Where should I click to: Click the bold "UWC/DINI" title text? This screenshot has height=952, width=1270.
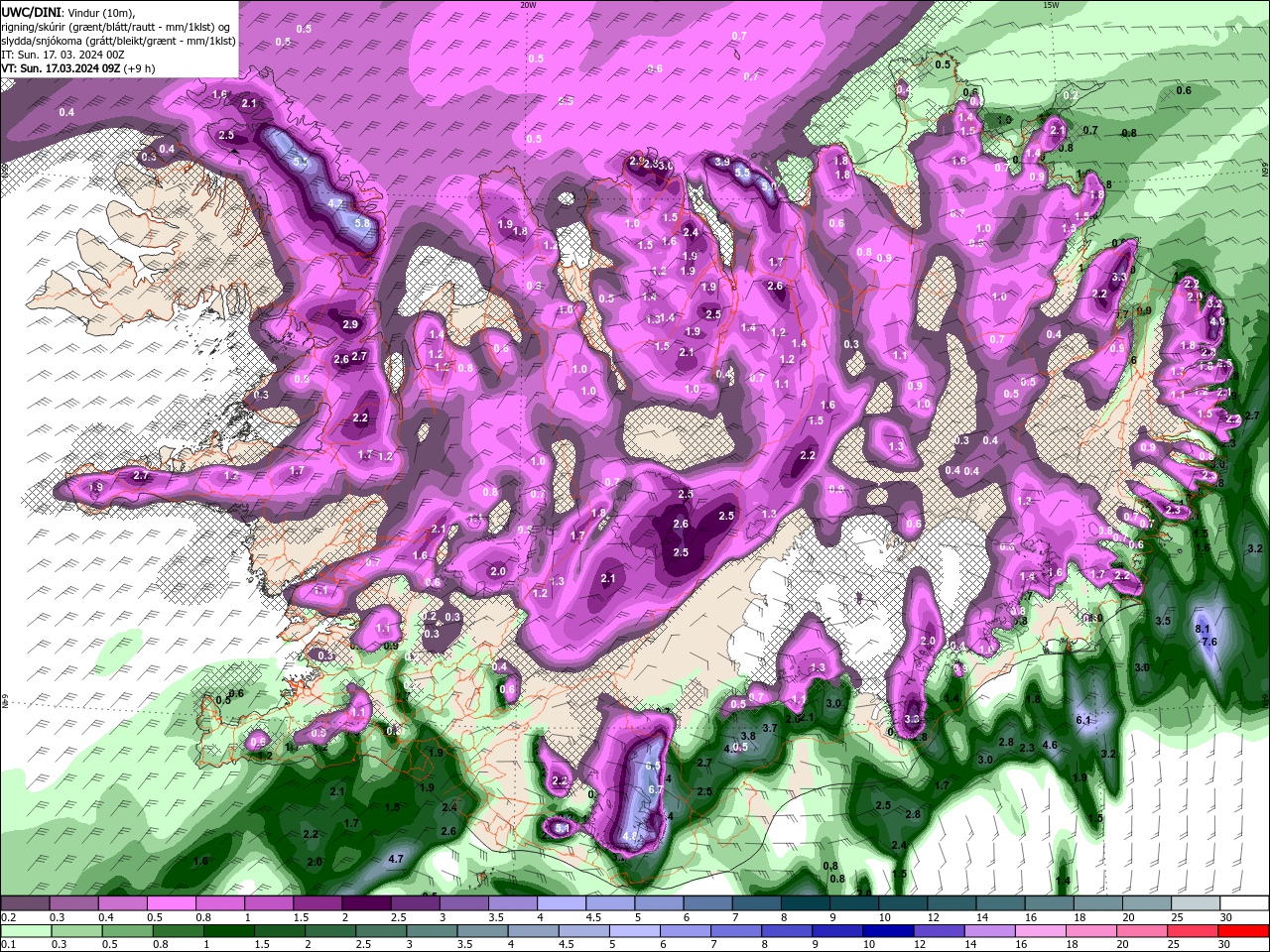(x=30, y=11)
